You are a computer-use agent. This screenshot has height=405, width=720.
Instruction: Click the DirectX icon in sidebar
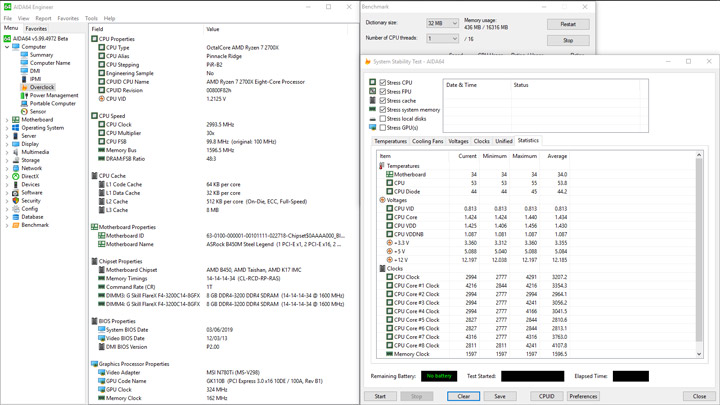pos(16,176)
